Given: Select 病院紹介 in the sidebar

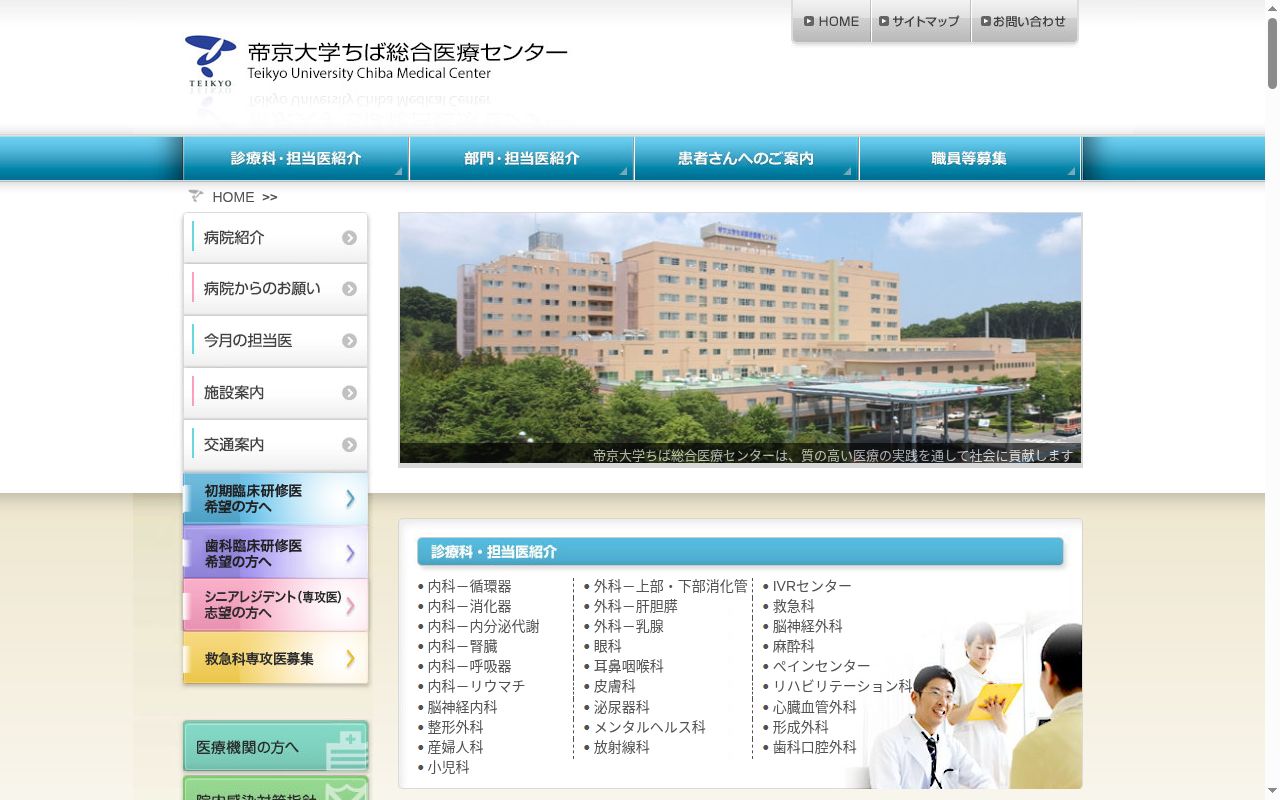Looking at the screenshot, I should click(275, 238).
